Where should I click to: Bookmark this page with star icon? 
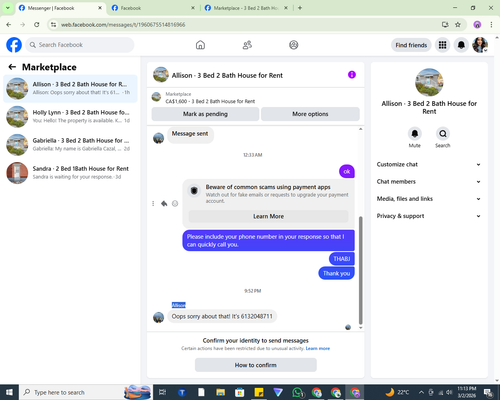click(458, 25)
